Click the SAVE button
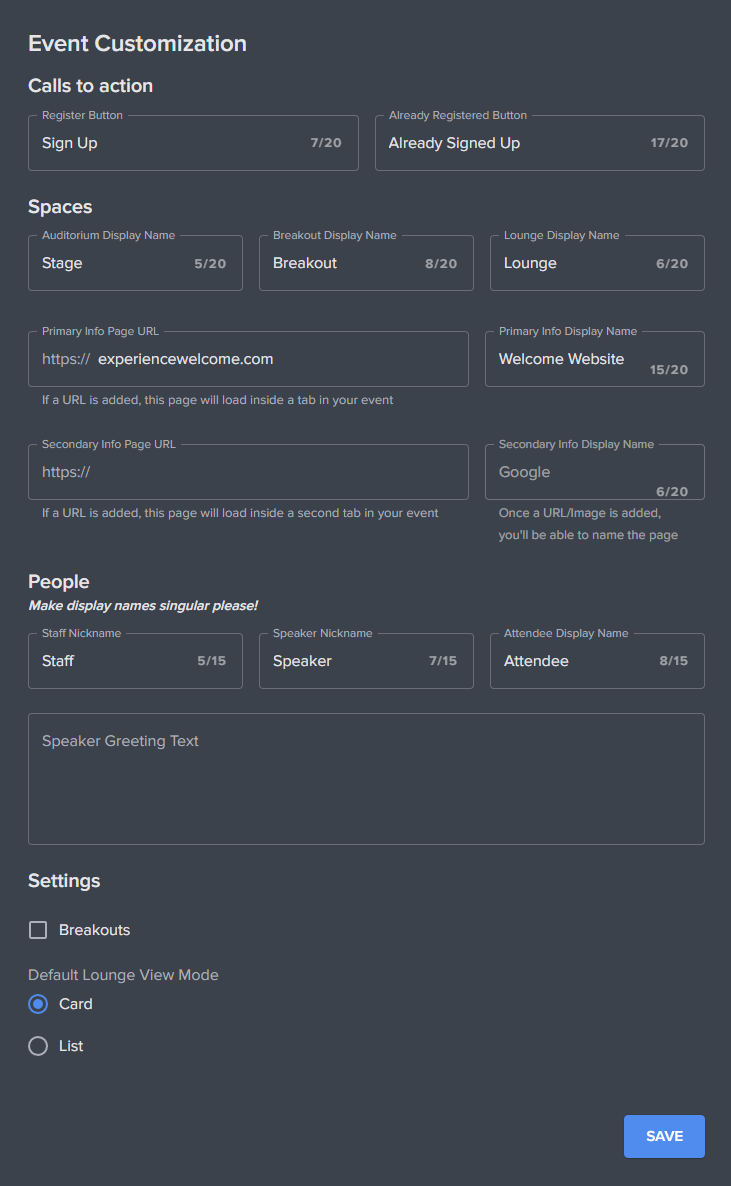This screenshot has height=1186, width=731. point(663,1136)
